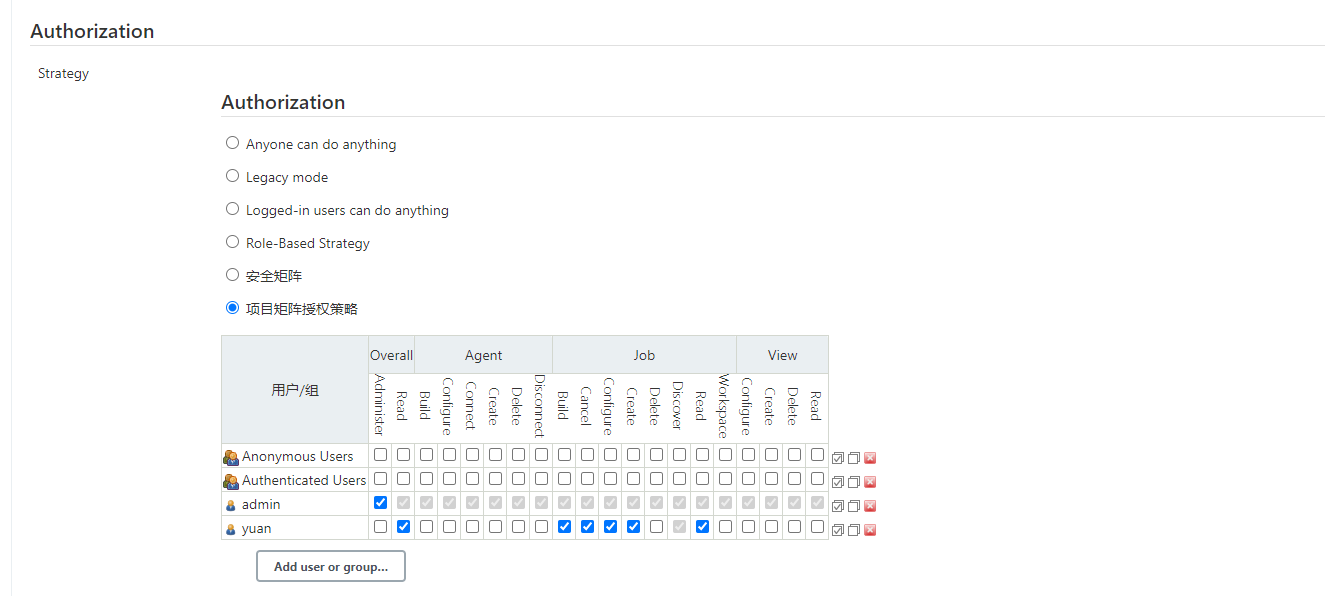The width and height of the screenshot is (1325, 596).
Task: Select the Anyone can do anything option
Action: coord(232,142)
